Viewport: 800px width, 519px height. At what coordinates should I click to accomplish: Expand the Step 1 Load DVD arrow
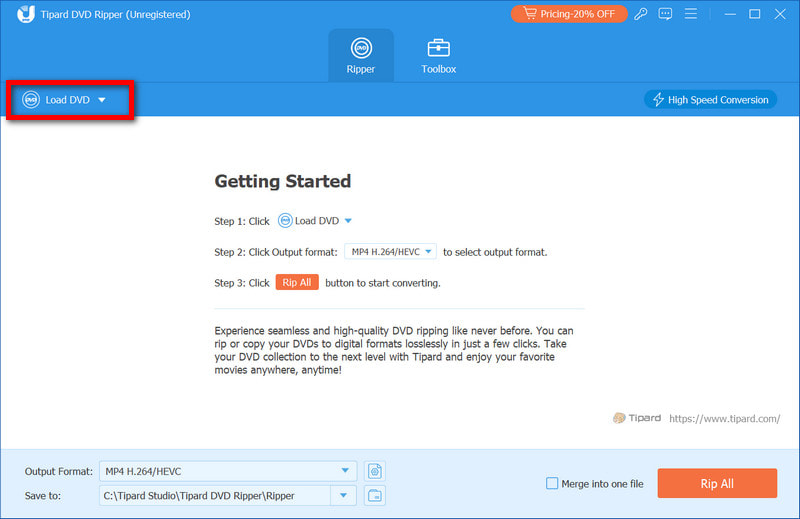348,221
